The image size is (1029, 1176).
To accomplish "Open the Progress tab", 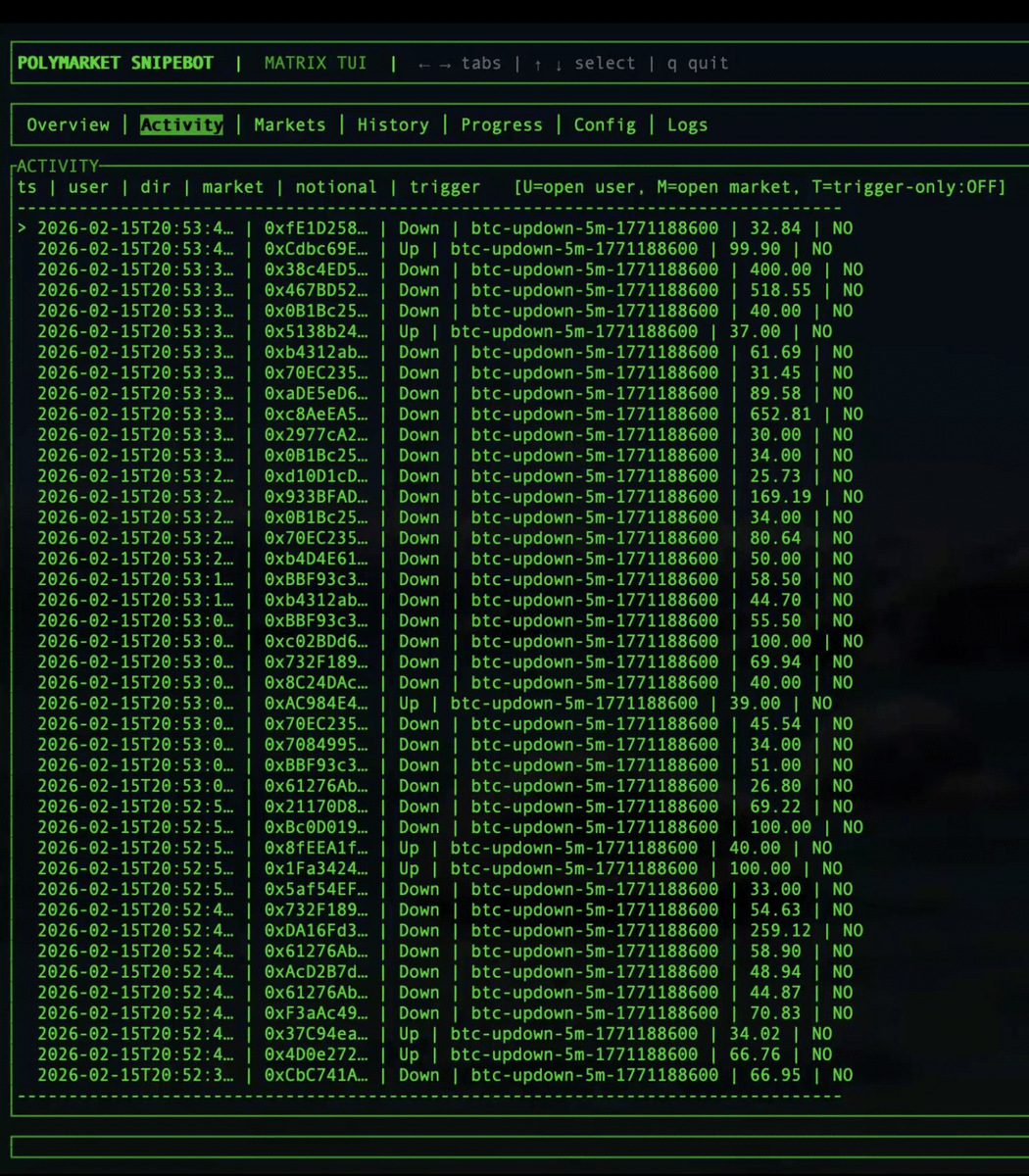I will pyautogui.click(x=502, y=124).
